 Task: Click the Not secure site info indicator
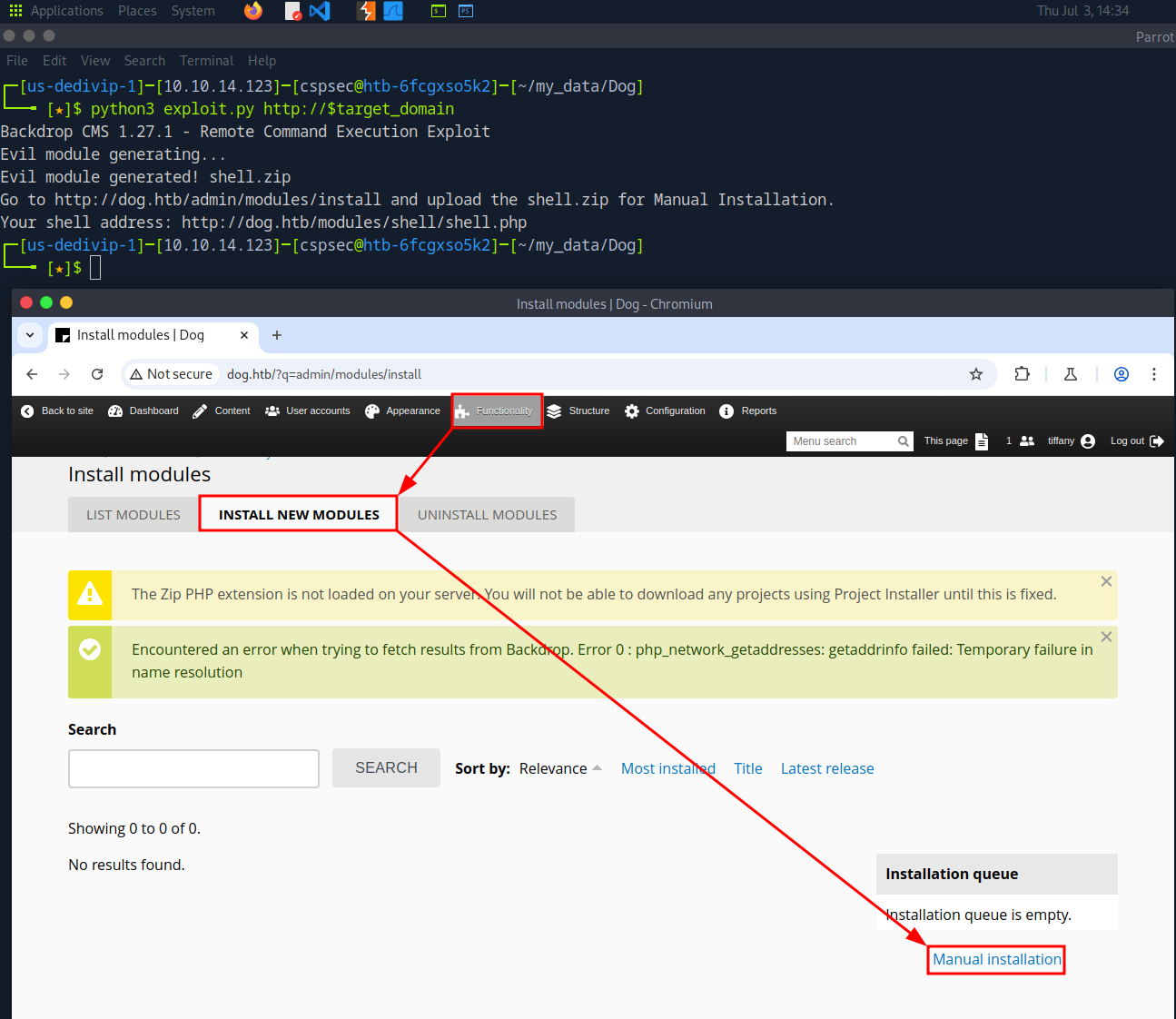coord(171,374)
